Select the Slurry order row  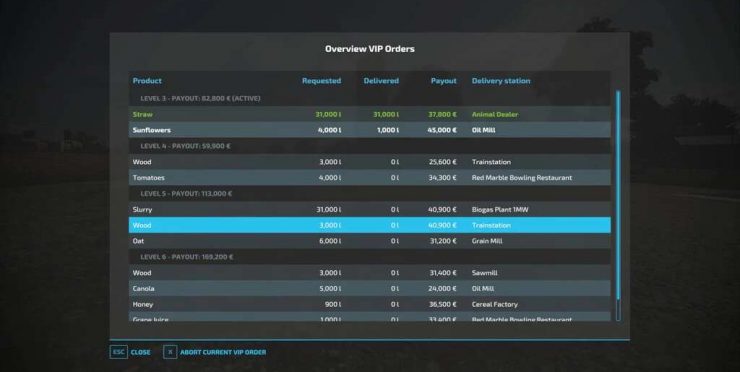click(x=370, y=209)
